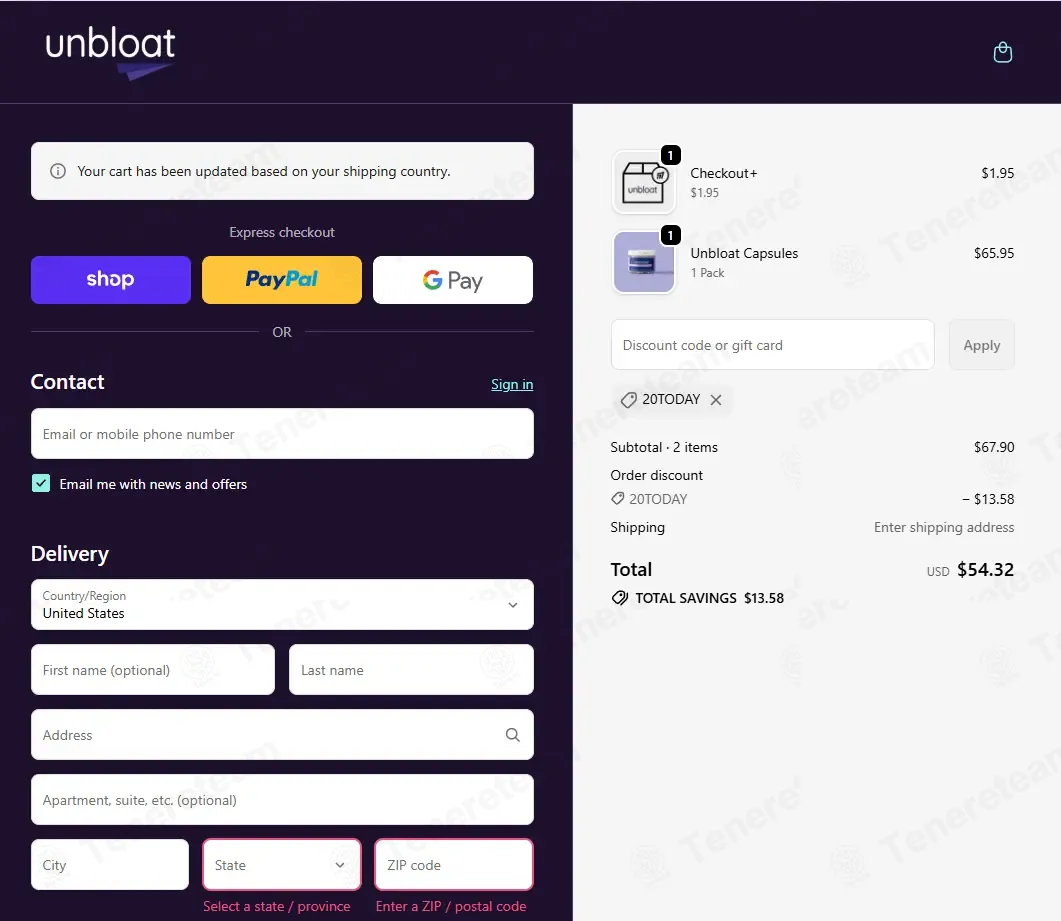The height and width of the screenshot is (921, 1061).
Task: Open the Checkout+ product thumbnail
Action: (x=644, y=183)
